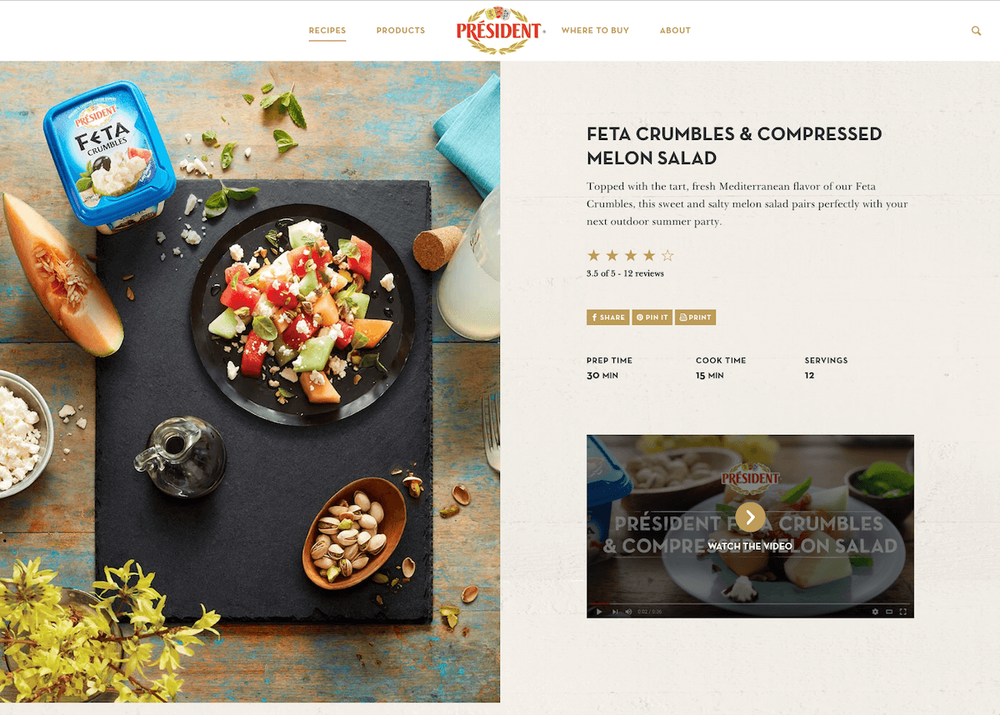The width and height of the screenshot is (1000, 715).
Task: Open video settings gear icon
Action: click(875, 612)
